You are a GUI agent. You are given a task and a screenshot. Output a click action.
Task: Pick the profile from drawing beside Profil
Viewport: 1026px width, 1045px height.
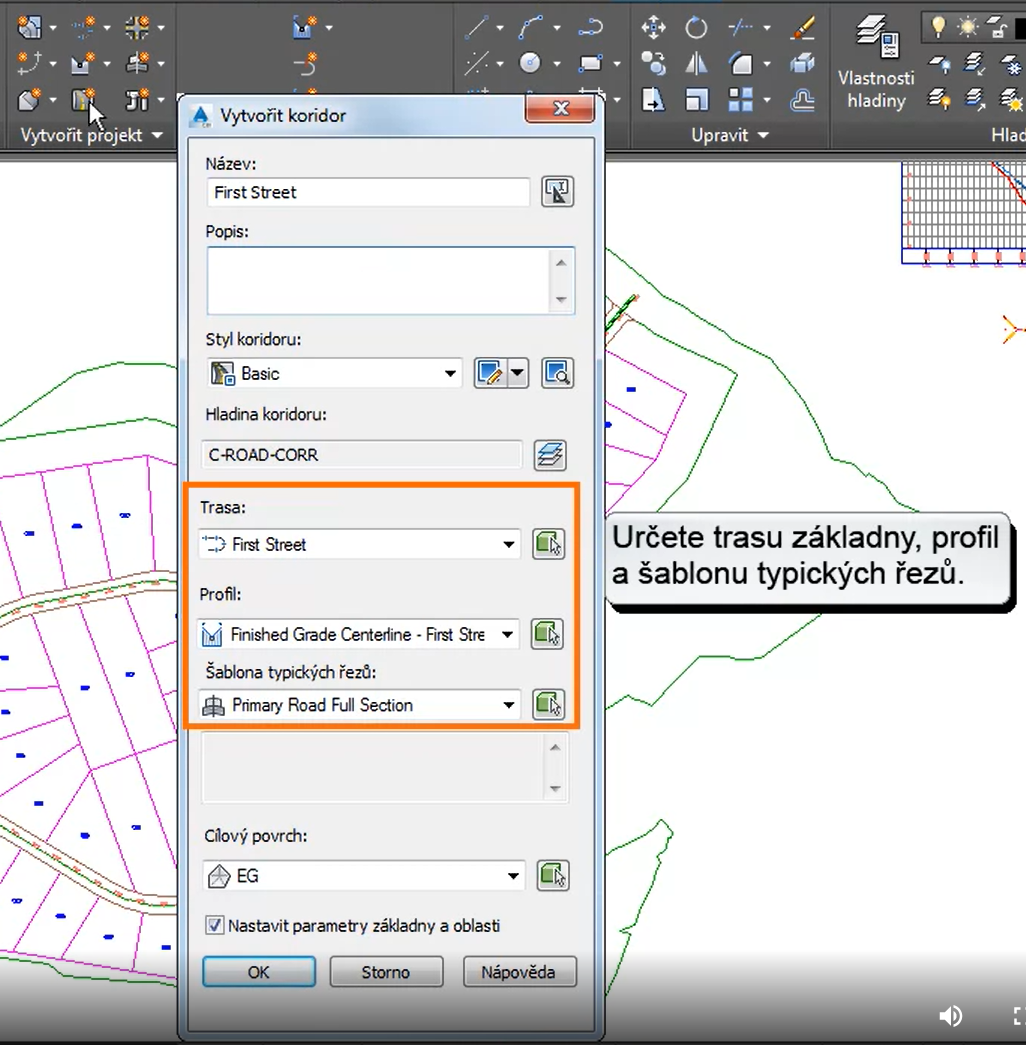coord(548,634)
